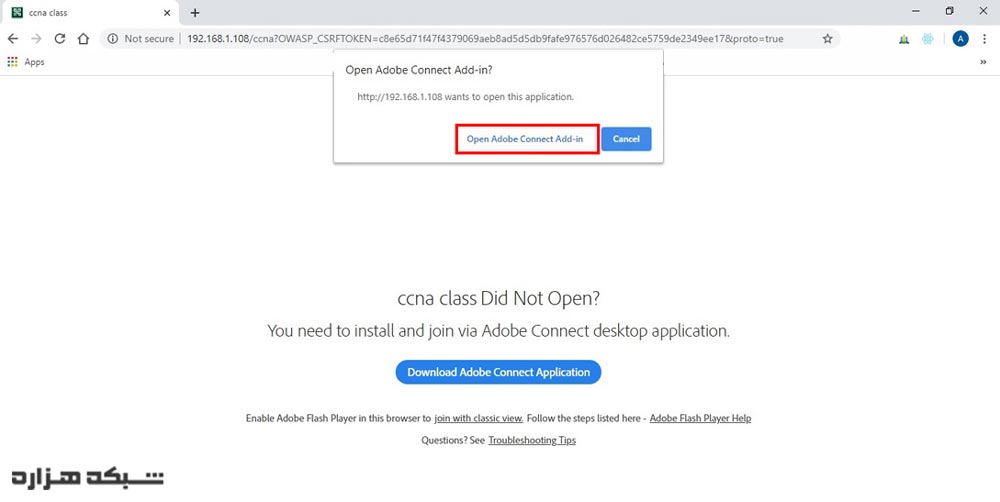Viewport: 1000px width, 502px height.
Task: Close the ccna class tab
Action: click(x=167, y=13)
